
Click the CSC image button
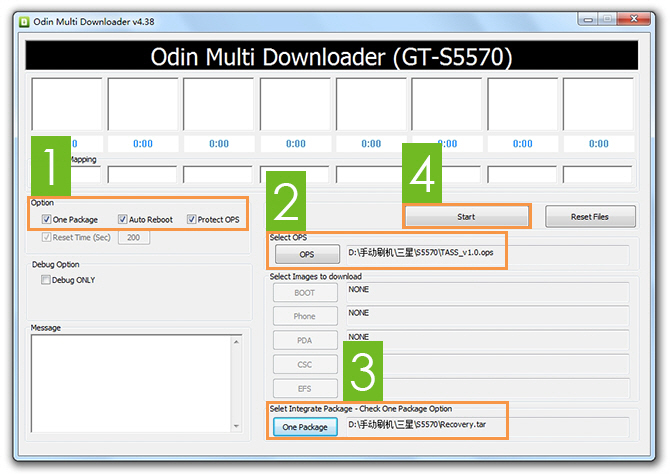[x=305, y=365]
